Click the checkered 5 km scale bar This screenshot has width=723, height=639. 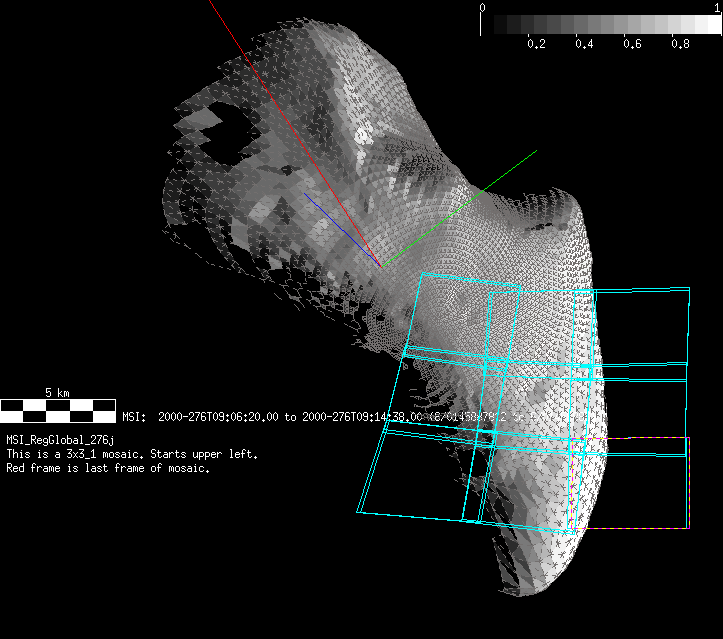pos(58,411)
